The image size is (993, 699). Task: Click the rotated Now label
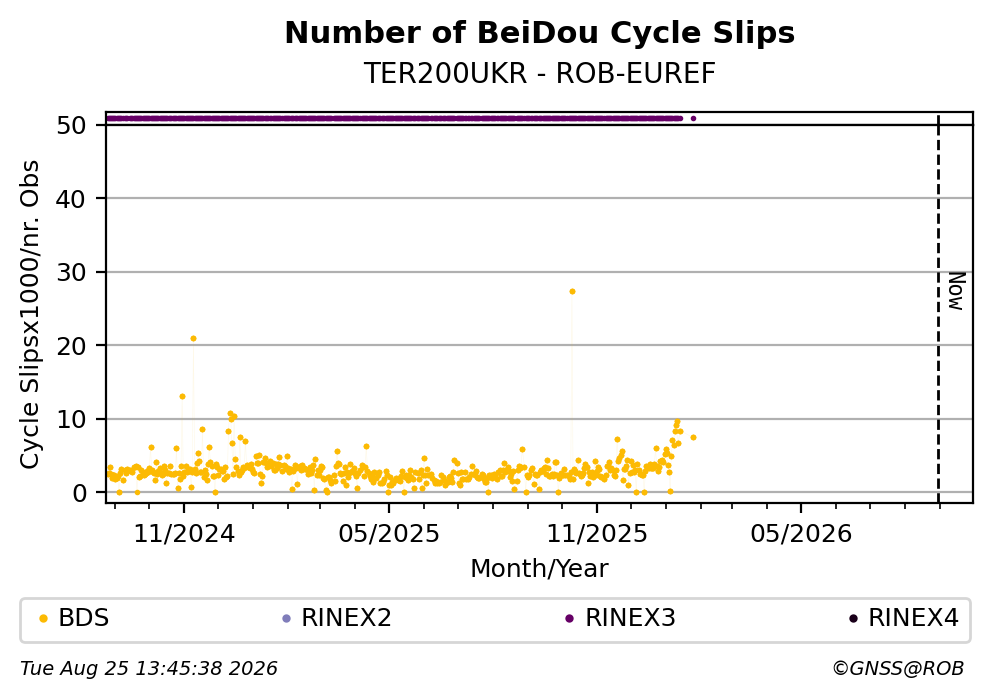coord(956,291)
